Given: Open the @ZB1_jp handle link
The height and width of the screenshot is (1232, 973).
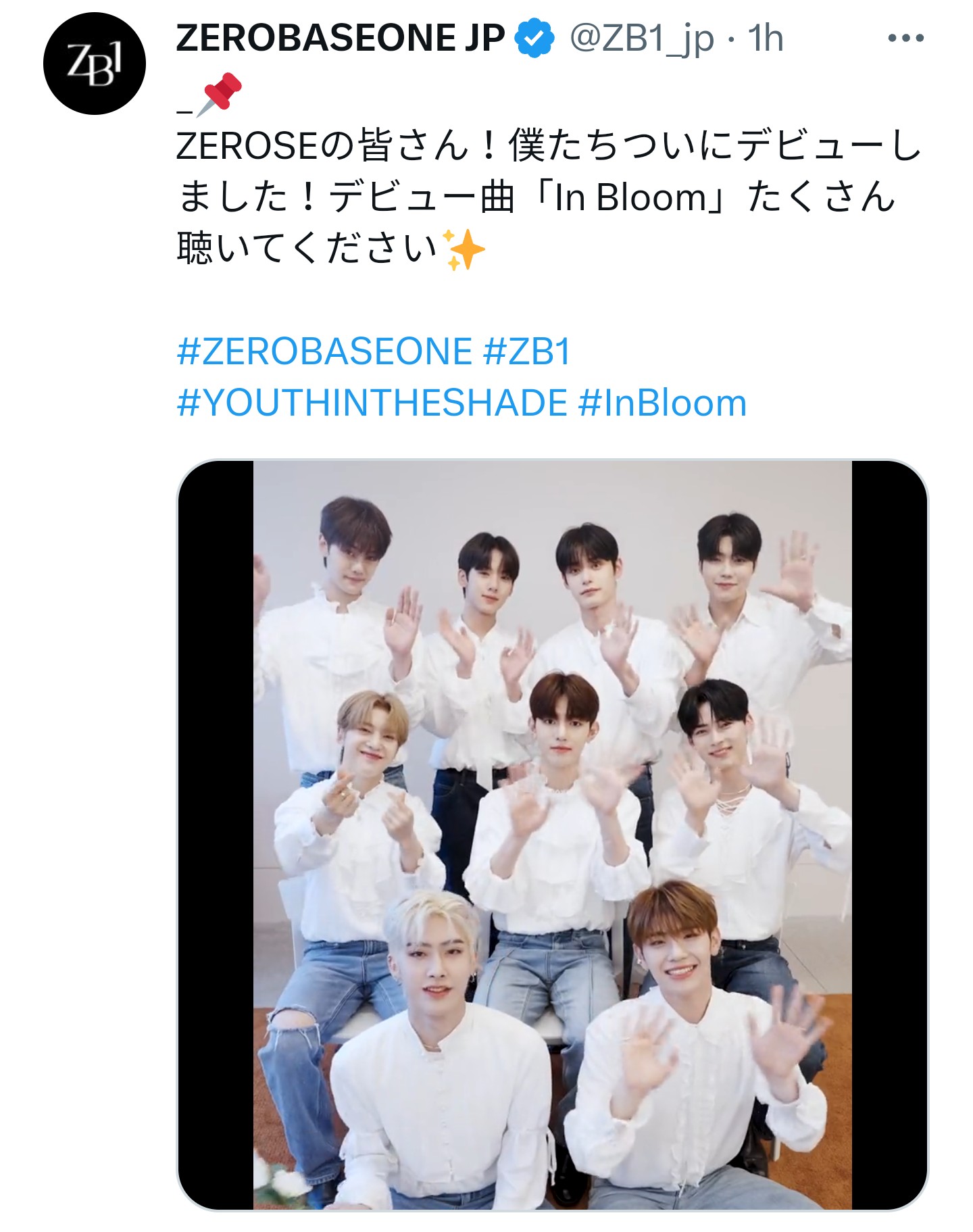Looking at the screenshot, I should [x=641, y=39].
